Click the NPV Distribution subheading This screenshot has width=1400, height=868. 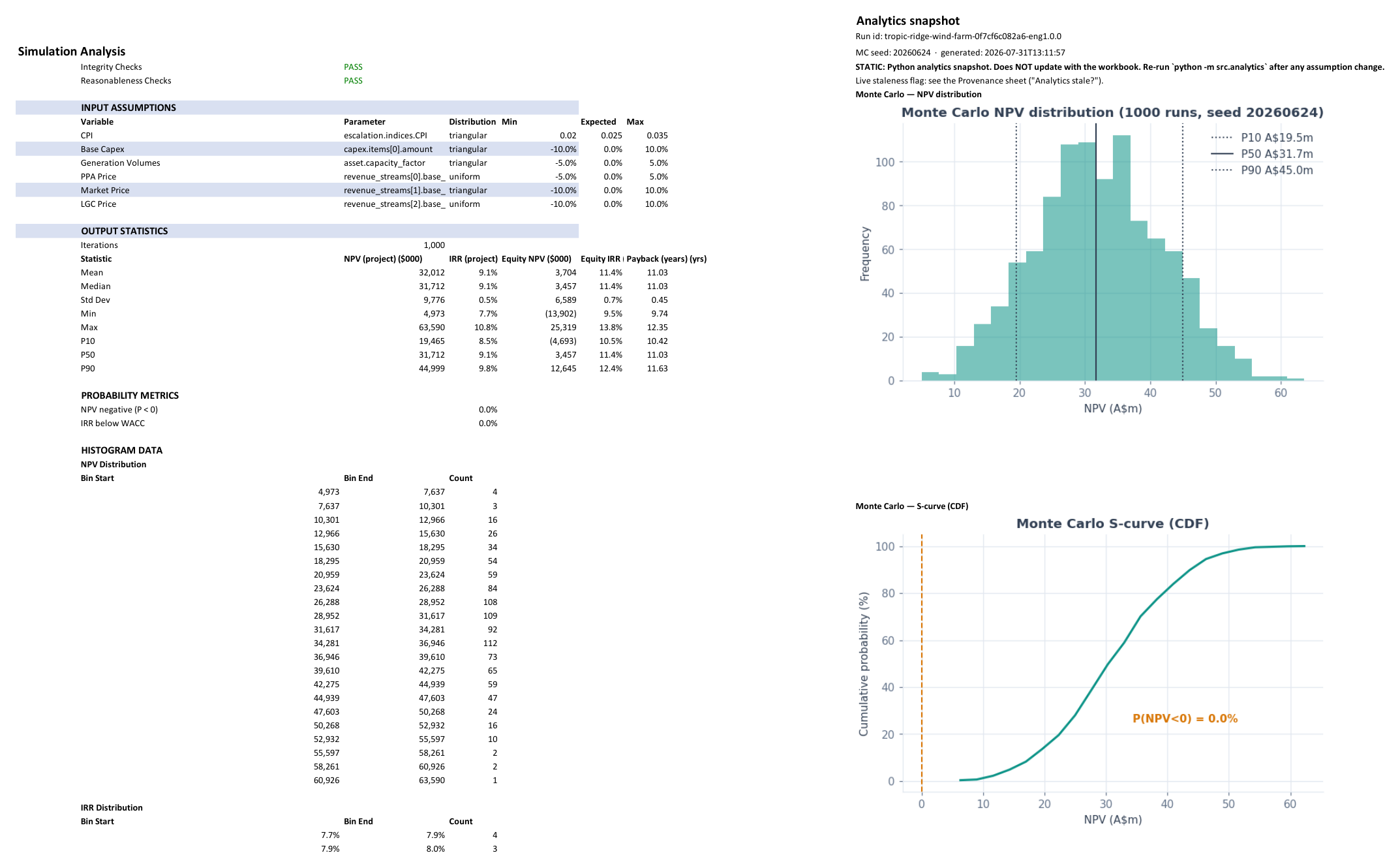click(114, 465)
